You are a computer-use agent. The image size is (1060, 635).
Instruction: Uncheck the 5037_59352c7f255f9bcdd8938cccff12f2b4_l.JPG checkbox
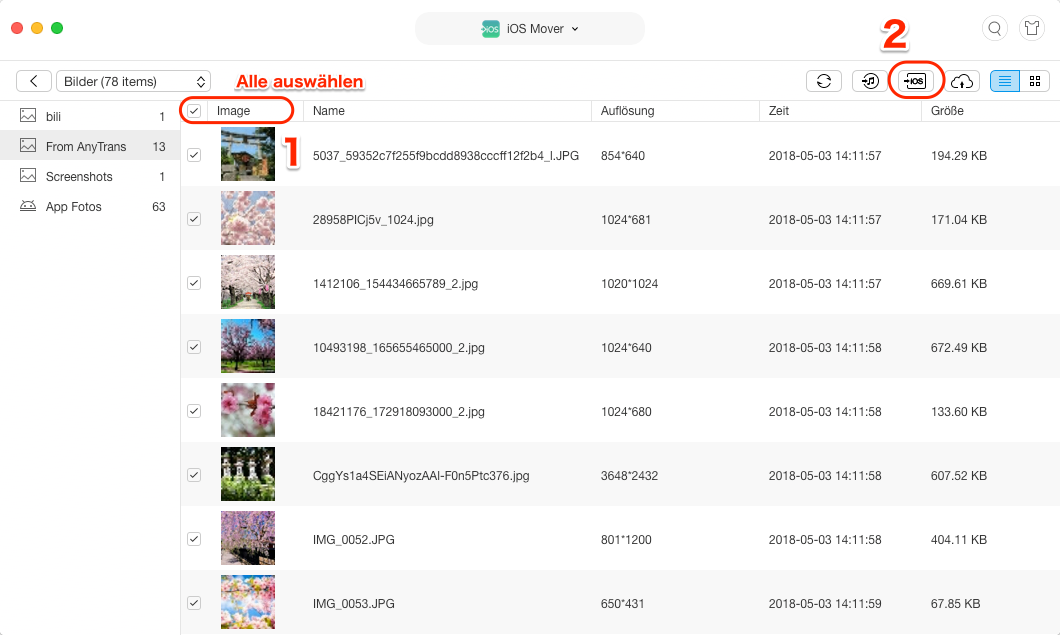tap(194, 155)
